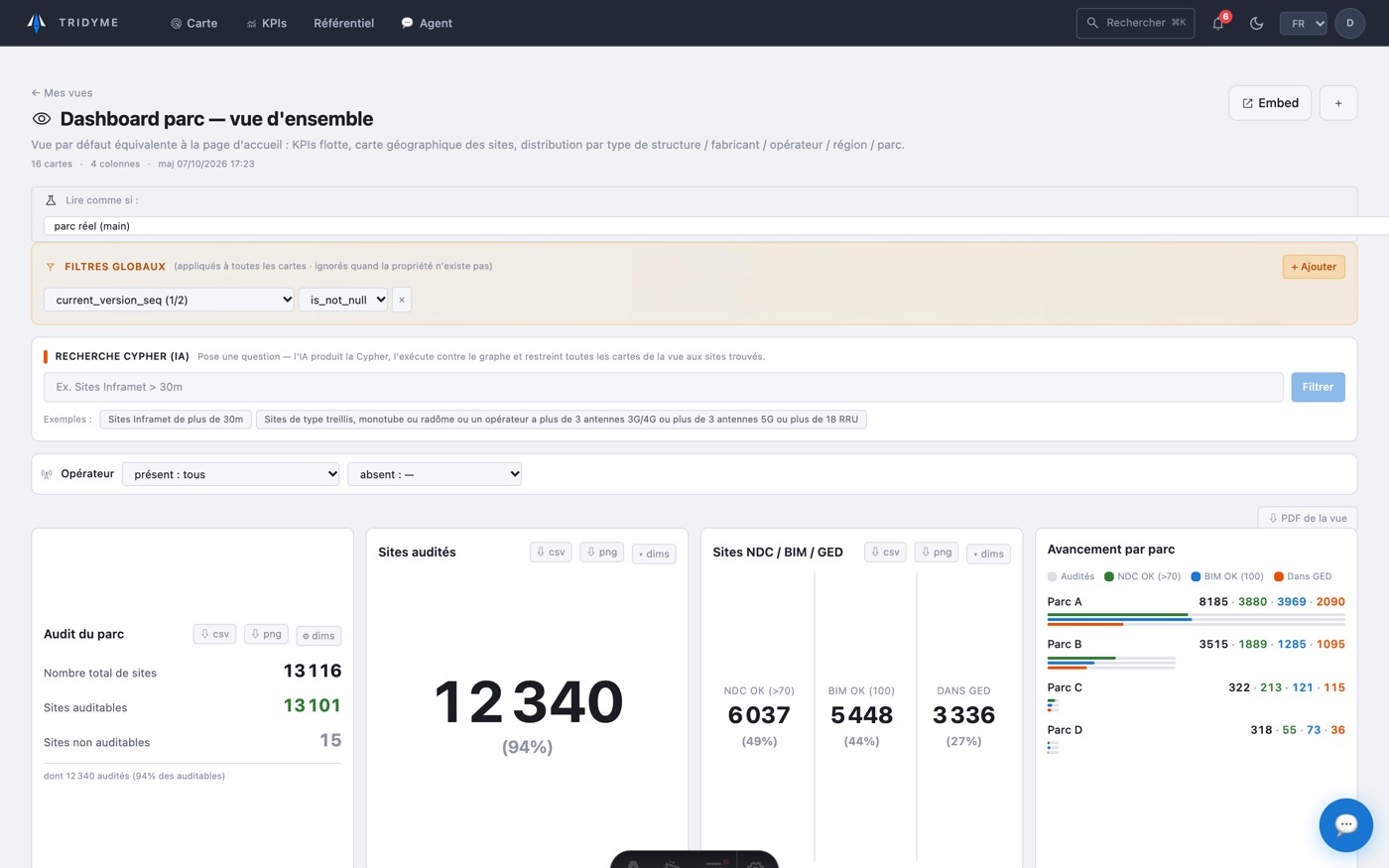Open the FR language dropdown
Image resolution: width=1389 pixels, height=868 pixels.
[1303, 23]
